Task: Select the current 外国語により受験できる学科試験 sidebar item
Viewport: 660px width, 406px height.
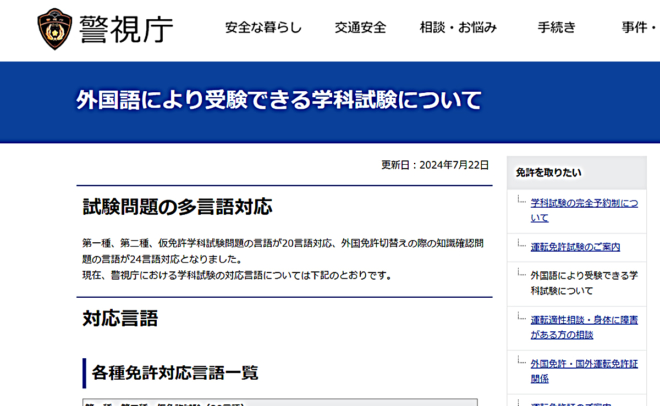Action: point(583,282)
